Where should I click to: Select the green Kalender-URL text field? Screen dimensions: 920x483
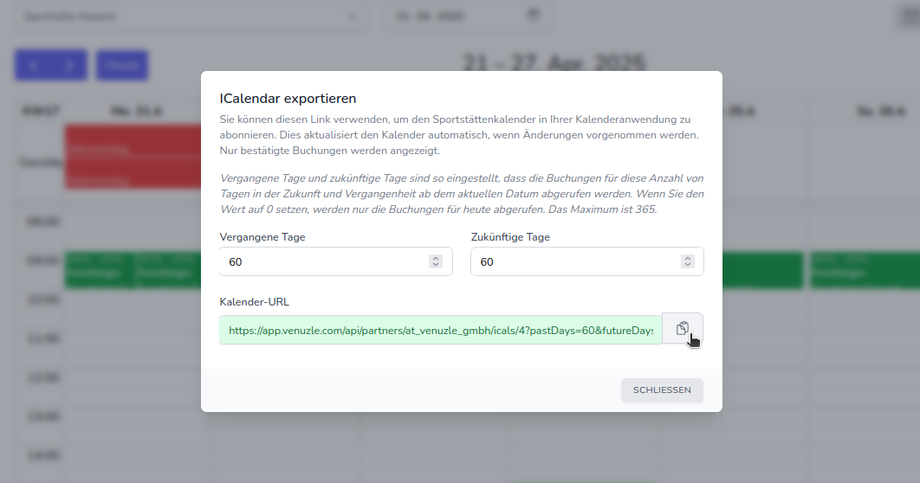click(440, 329)
